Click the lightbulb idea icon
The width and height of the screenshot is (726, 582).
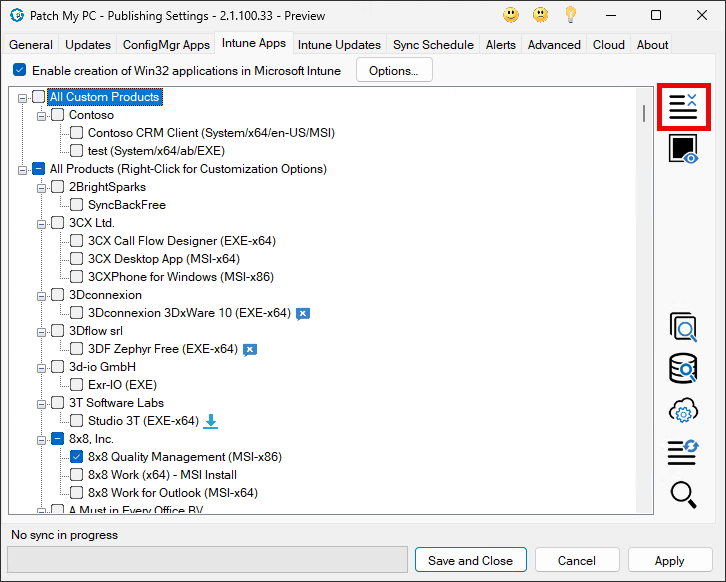click(571, 15)
